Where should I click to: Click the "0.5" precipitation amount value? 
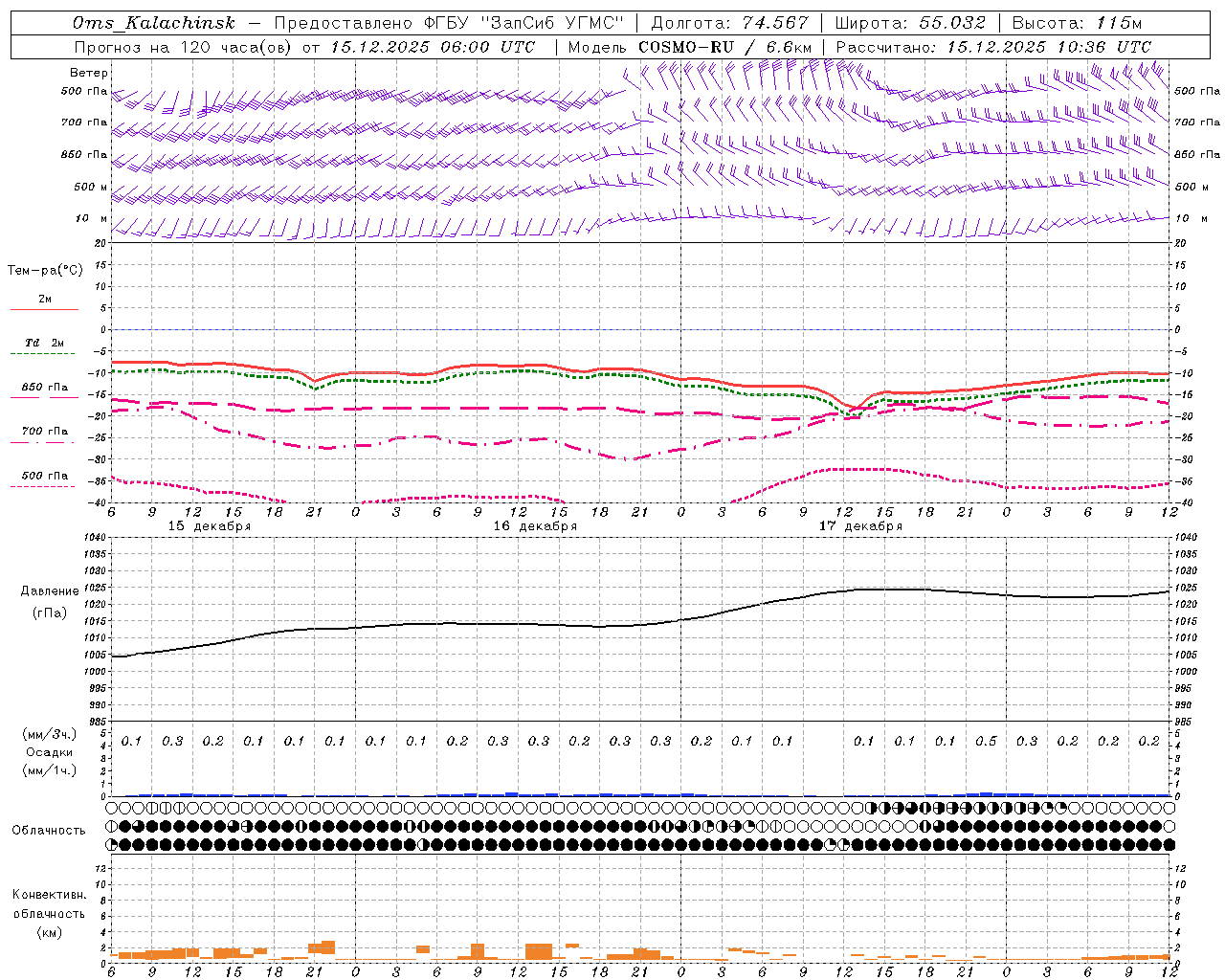tap(986, 741)
